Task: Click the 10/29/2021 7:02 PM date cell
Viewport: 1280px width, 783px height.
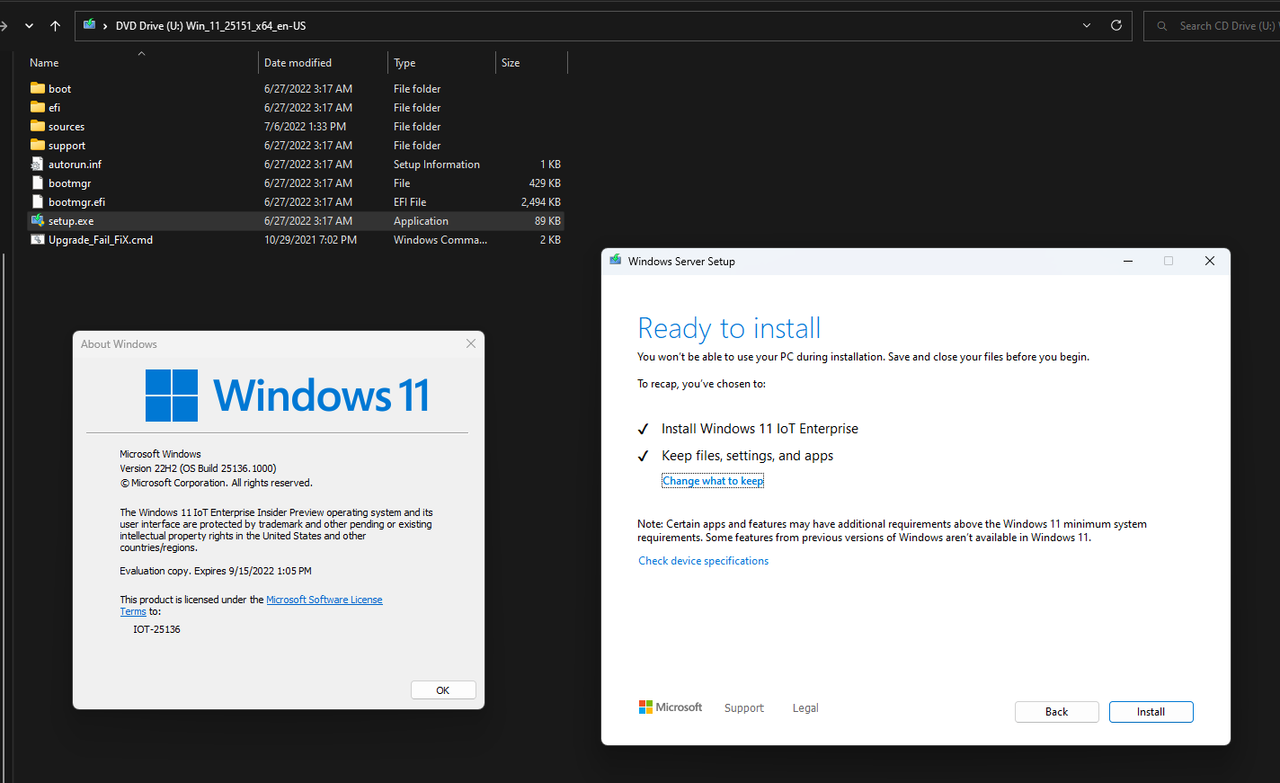Action: click(310, 240)
